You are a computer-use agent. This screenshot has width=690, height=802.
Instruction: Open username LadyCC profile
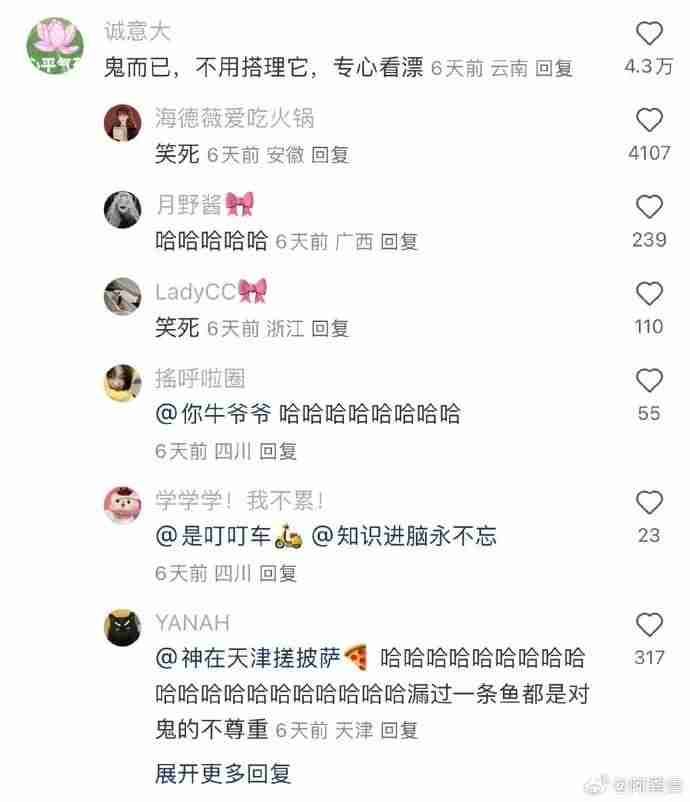click(x=195, y=292)
